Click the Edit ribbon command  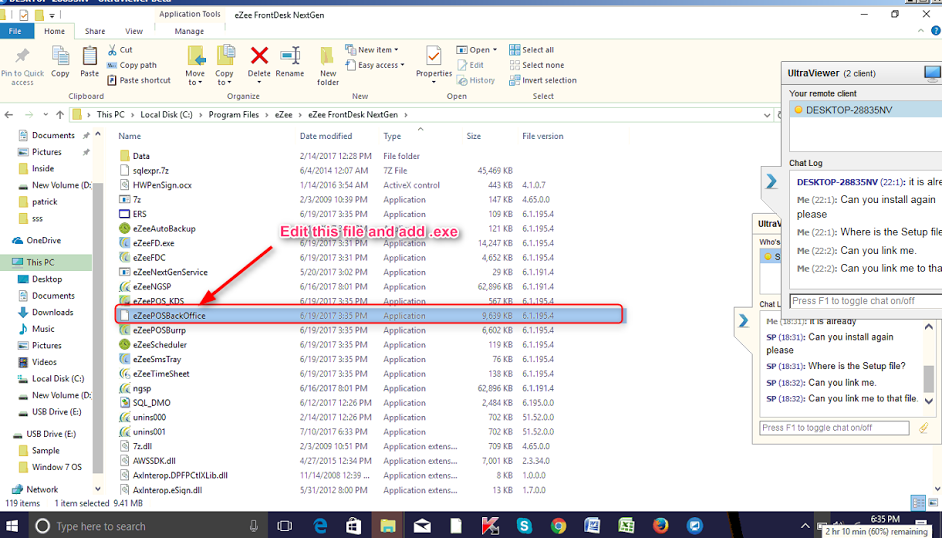[x=470, y=65]
